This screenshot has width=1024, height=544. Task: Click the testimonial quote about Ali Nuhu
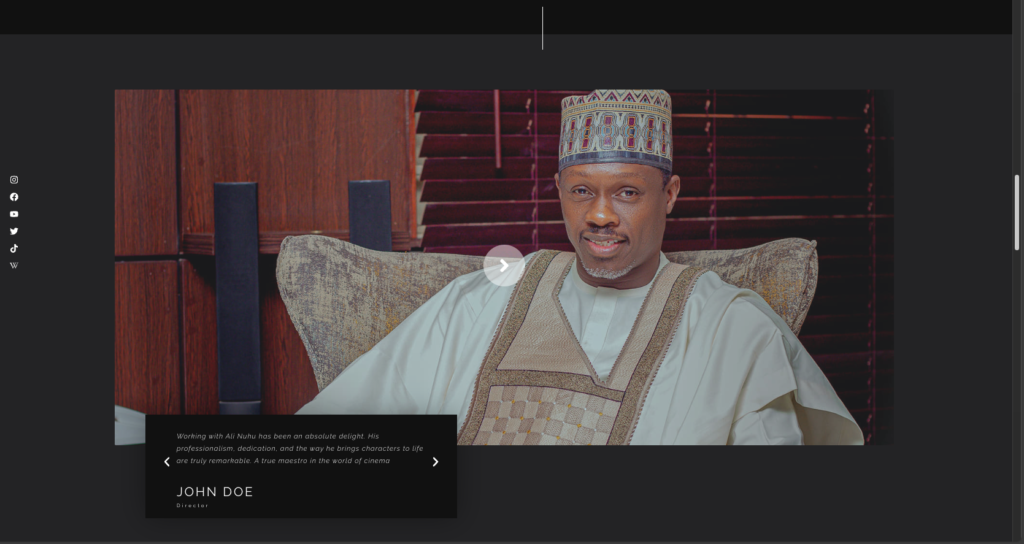[x=299, y=448]
